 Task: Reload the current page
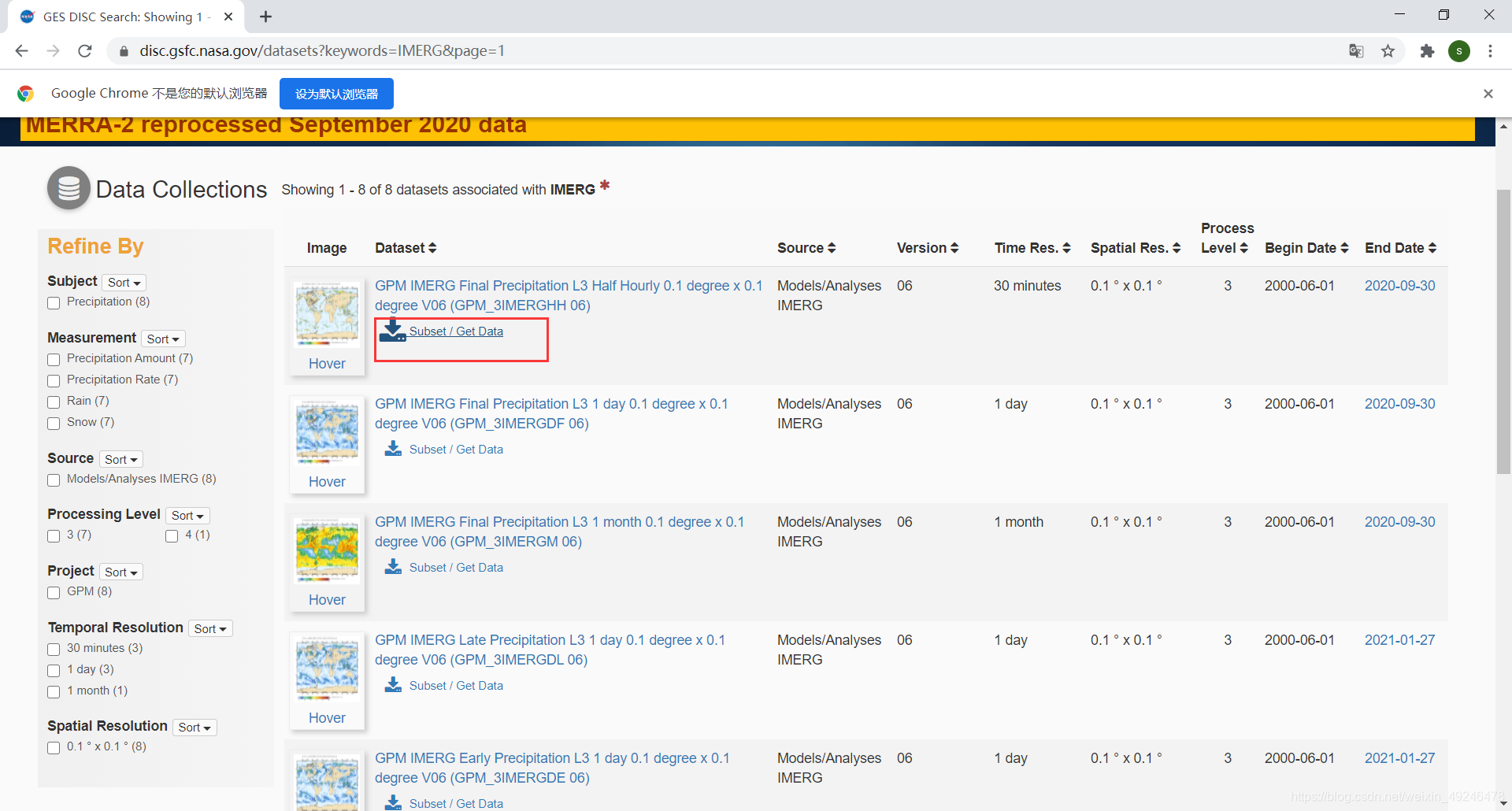pyautogui.click(x=85, y=51)
